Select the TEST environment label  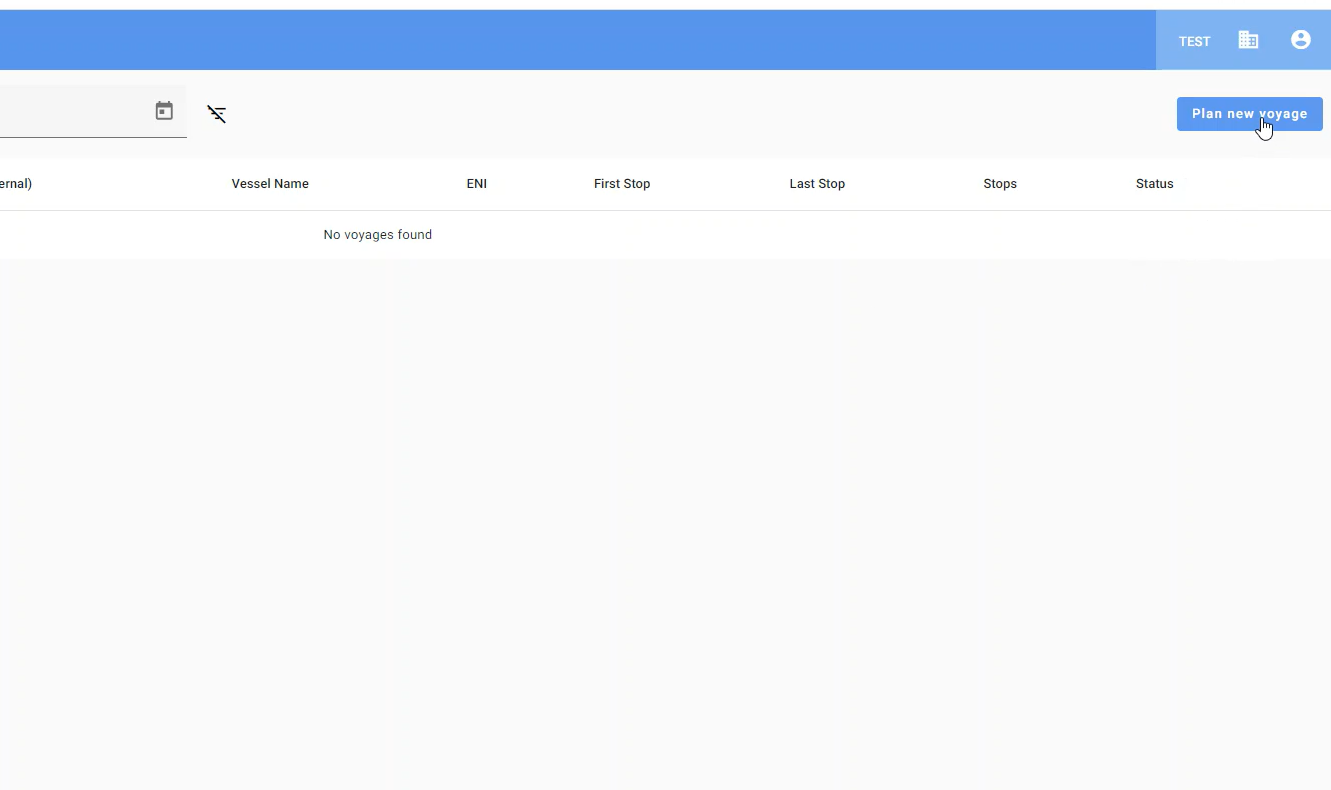(x=1194, y=41)
